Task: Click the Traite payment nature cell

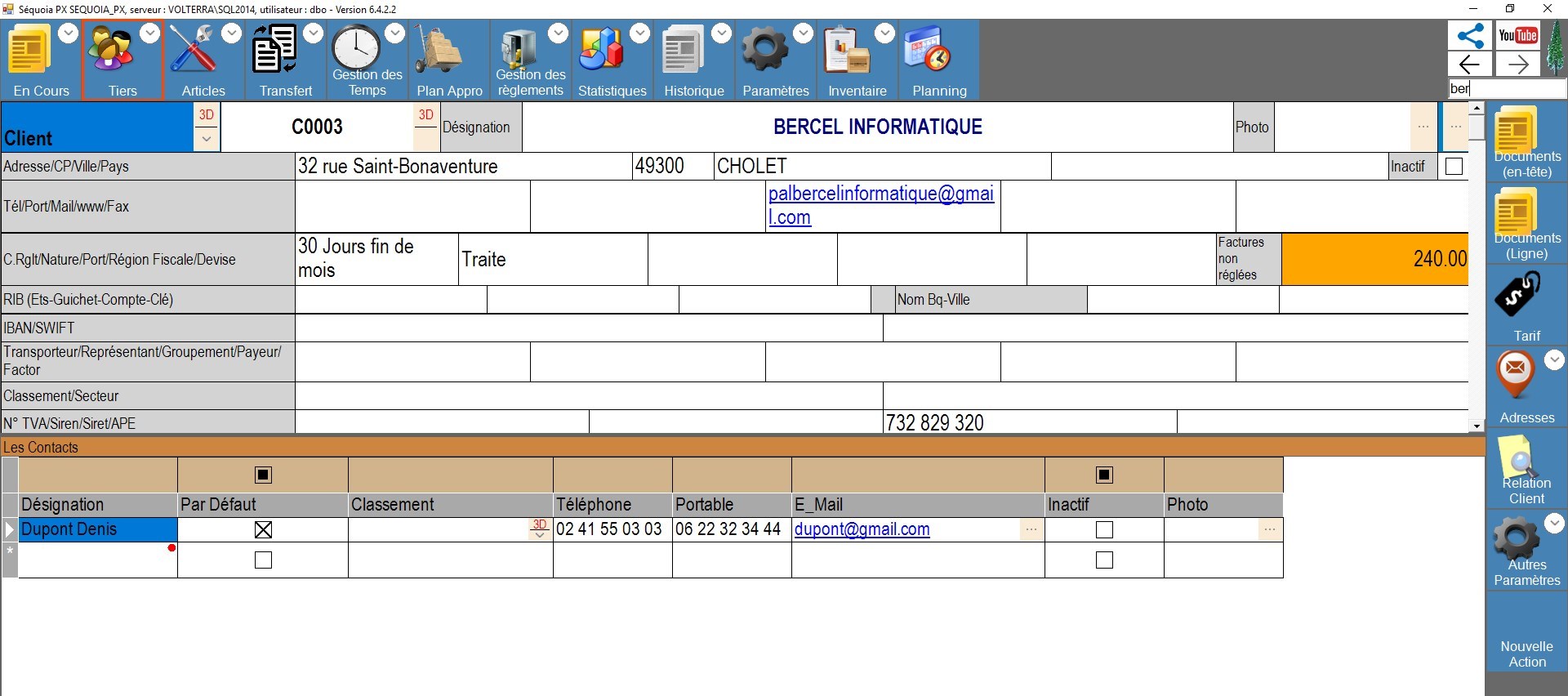Action: pyautogui.click(x=553, y=259)
